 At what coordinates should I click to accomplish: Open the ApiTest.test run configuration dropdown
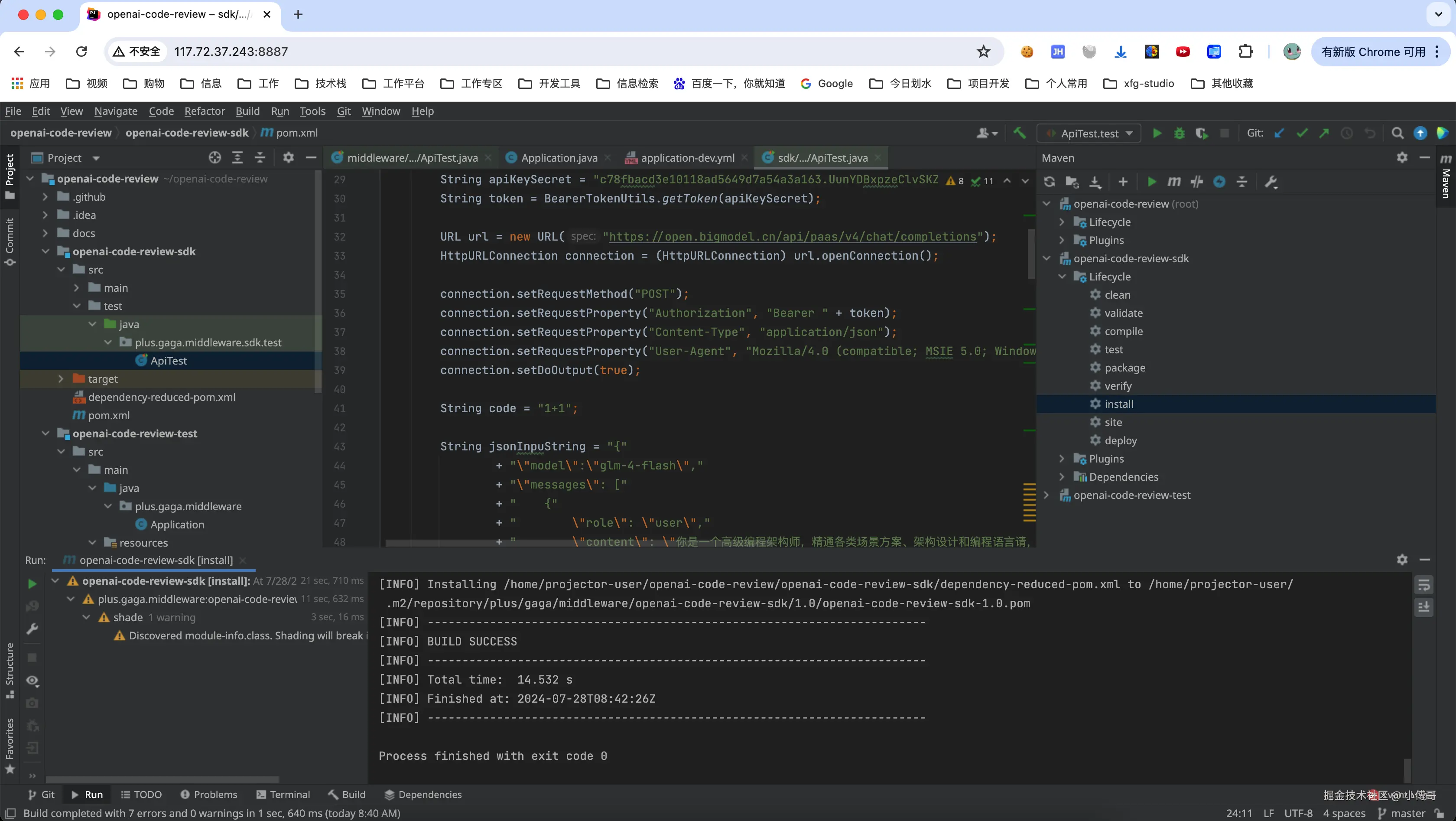pyautogui.click(x=1089, y=134)
